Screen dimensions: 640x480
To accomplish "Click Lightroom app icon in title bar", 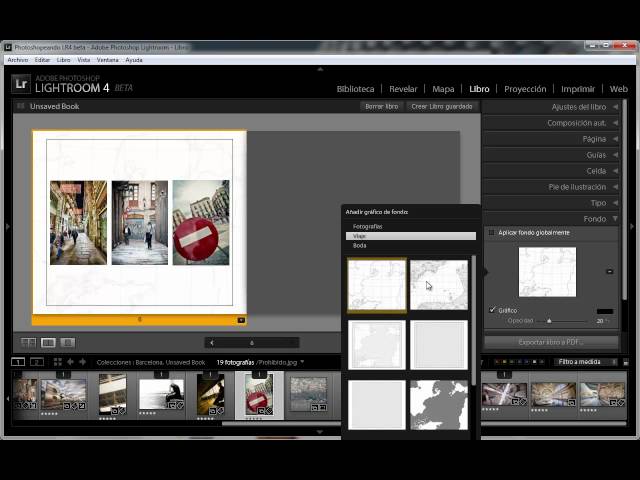I will 8,47.
